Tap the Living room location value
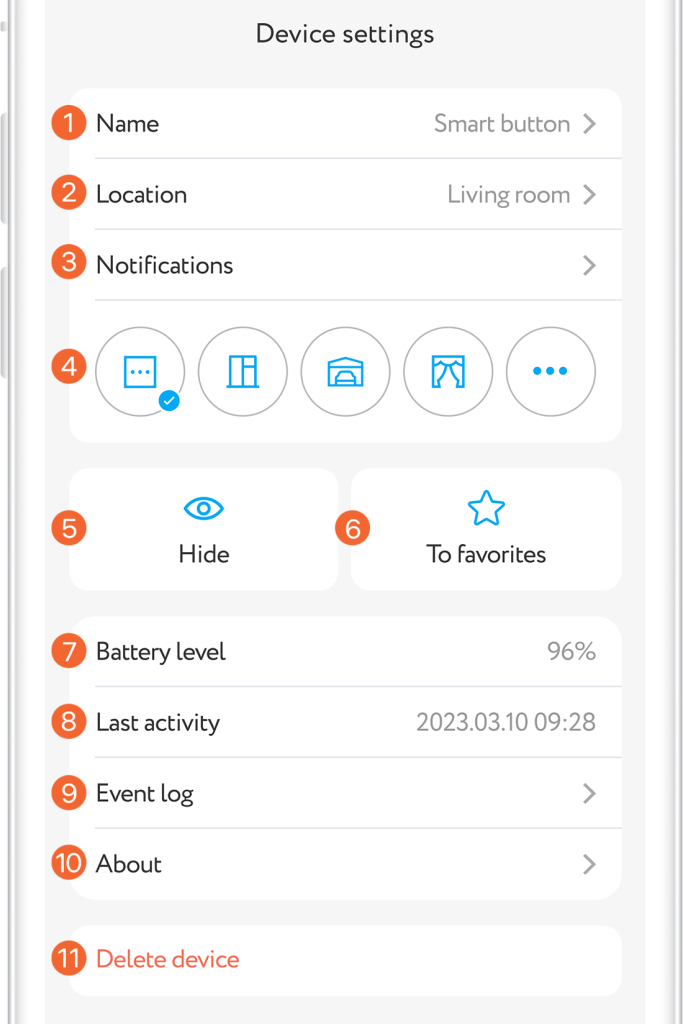Image resolution: width=683 pixels, height=1024 pixels. pyautogui.click(x=508, y=195)
